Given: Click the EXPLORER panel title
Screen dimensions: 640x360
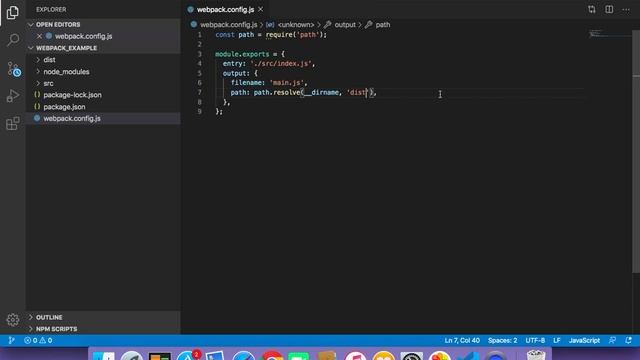Looking at the screenshot, I should [51, 9].
